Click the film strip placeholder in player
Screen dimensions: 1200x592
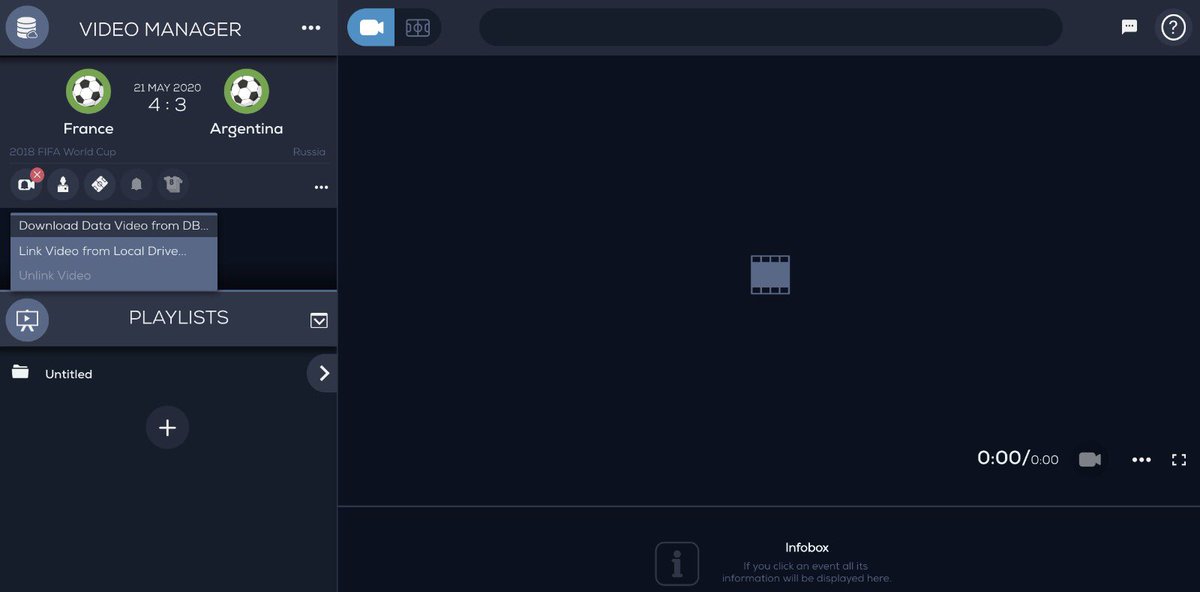pyautogui.click(x=770, y=274)
